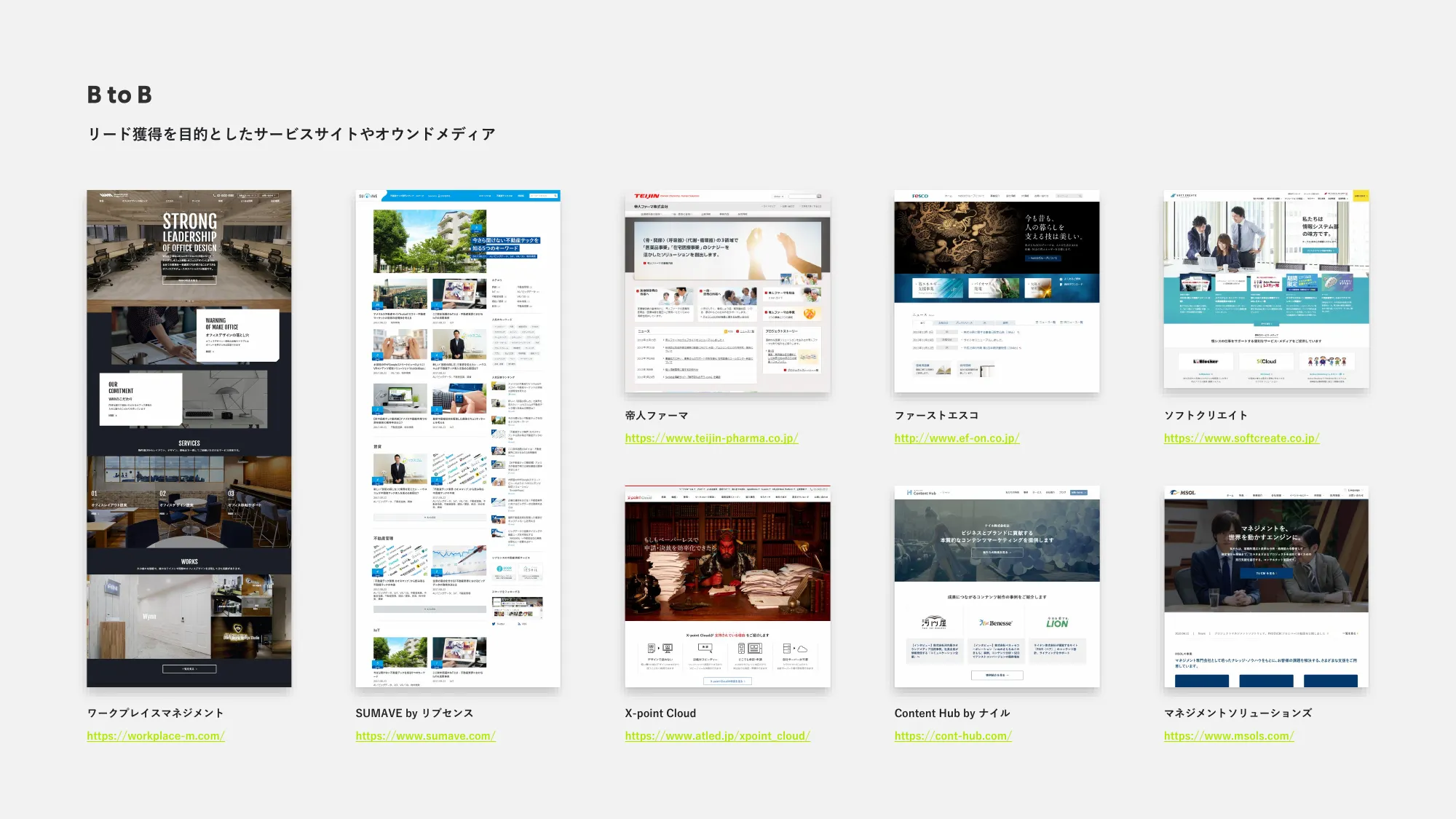Open the www.sumave.com link
The image size is (1456, 819).
tap(425, 736)
